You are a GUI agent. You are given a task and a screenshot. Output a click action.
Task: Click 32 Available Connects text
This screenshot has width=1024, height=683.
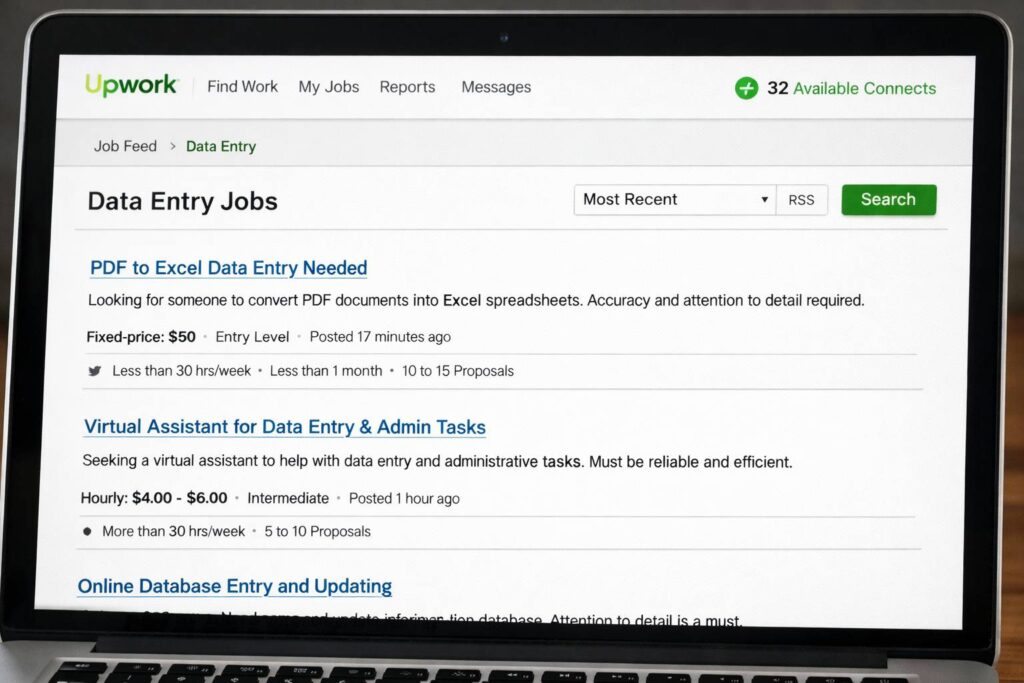pos(851,88)
